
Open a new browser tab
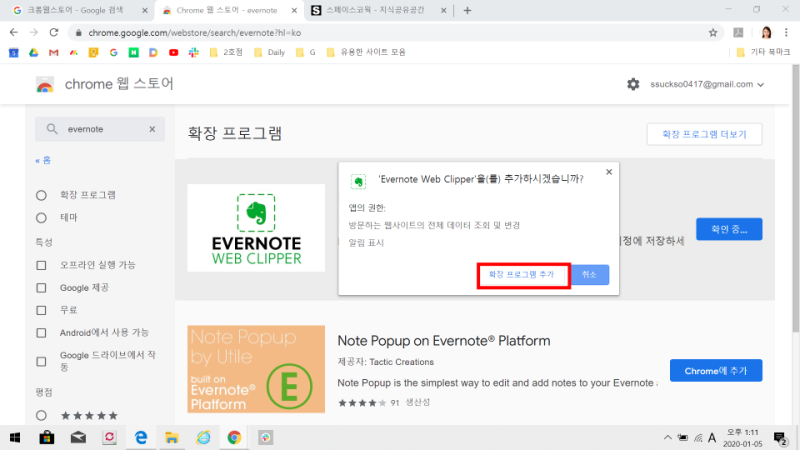467,10
